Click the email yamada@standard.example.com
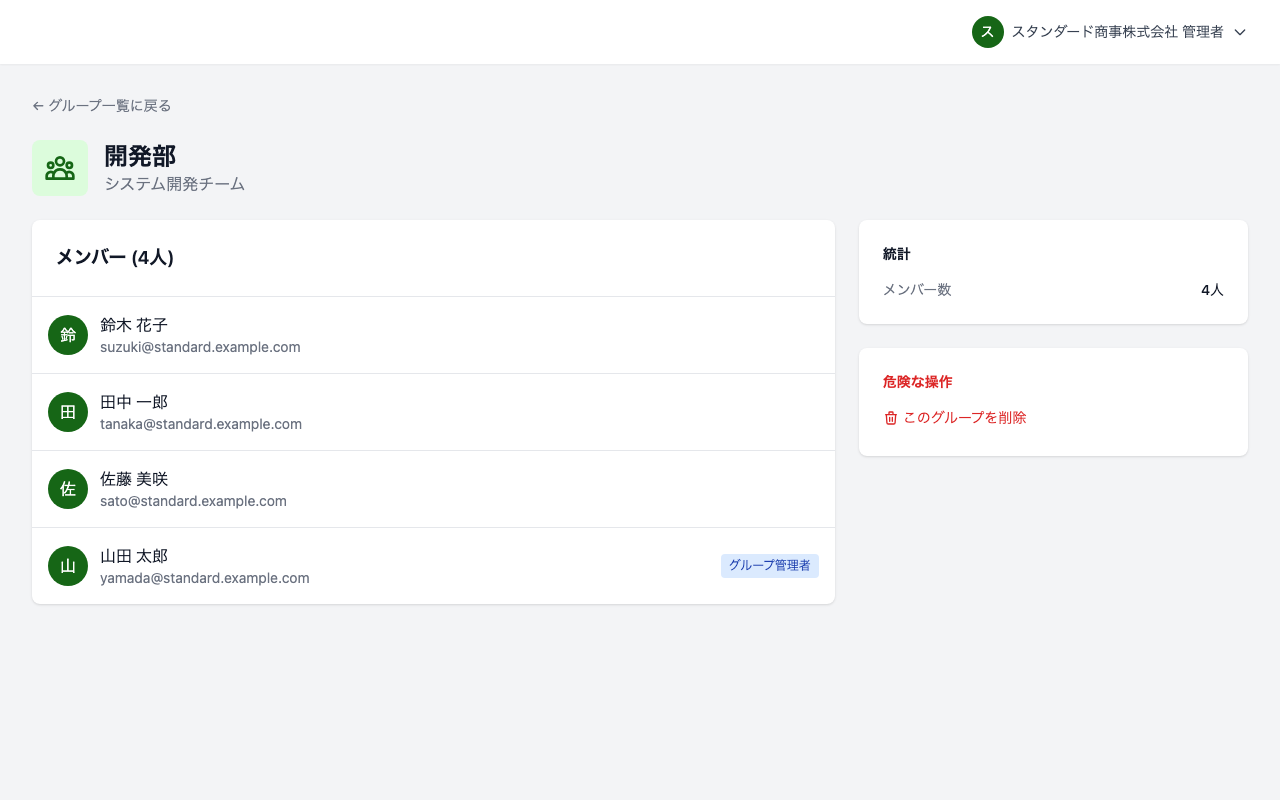Screen dimensions: 1280x800 pyautogui.click(x=204, y=578)
